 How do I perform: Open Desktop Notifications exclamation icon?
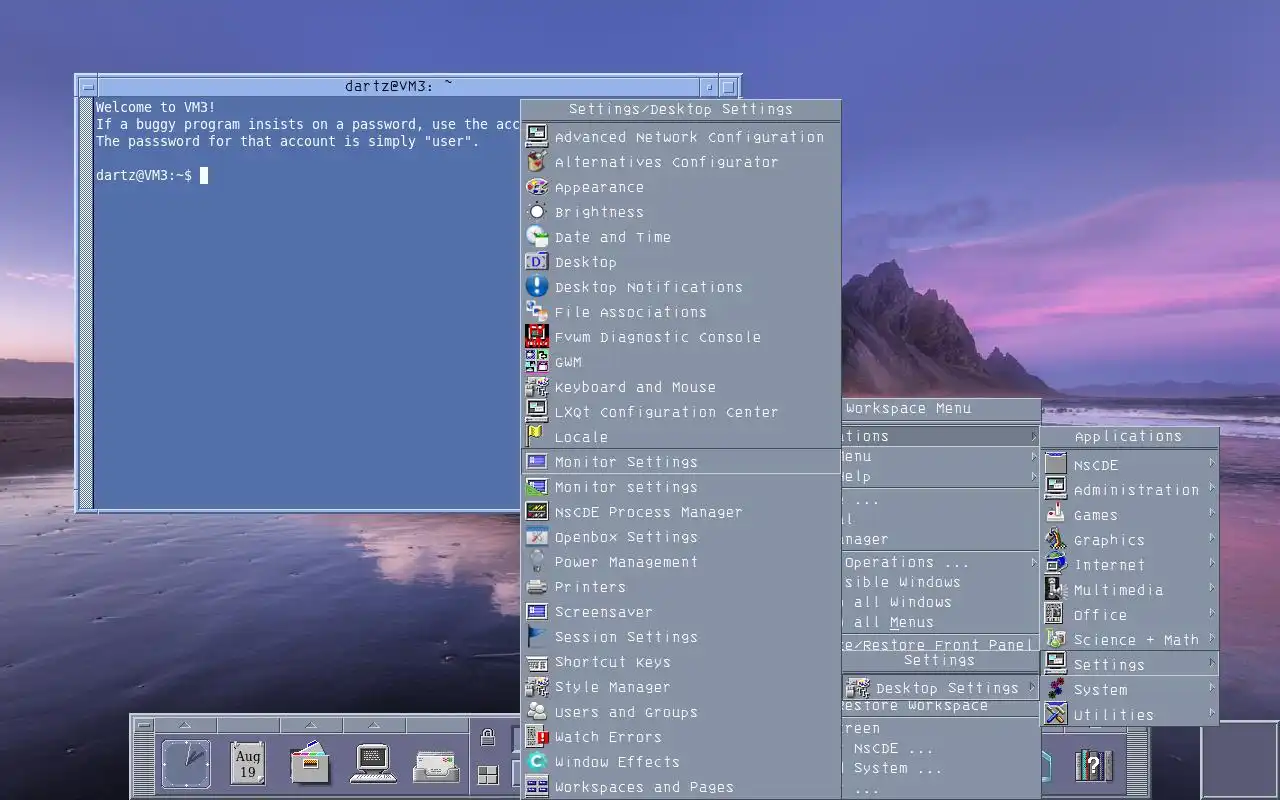click(537, 286)
